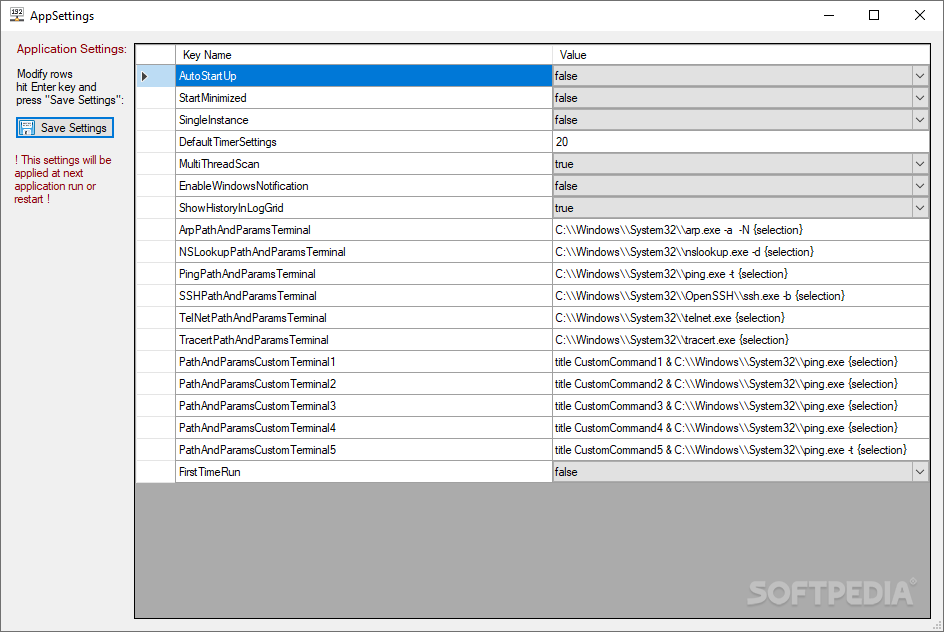
Task: Open the StartMinimized value dropdown
Action: pos(919,98)
